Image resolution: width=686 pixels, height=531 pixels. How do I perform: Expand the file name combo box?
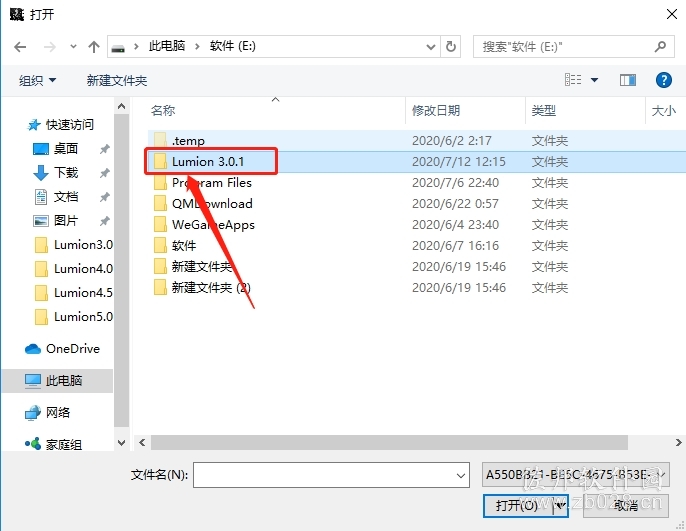[461, 475]
